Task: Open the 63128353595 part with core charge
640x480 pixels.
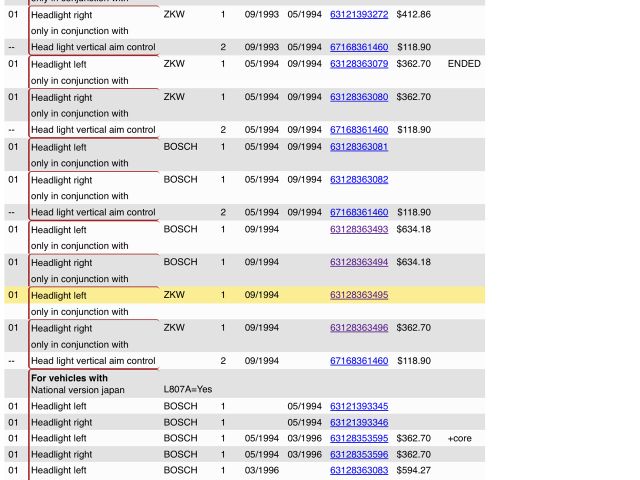Action: click(x=359, y=438)
